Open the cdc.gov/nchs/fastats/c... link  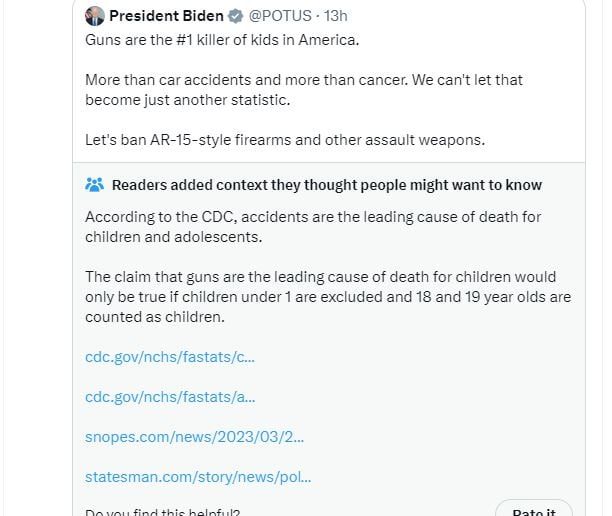coord(170,356)
